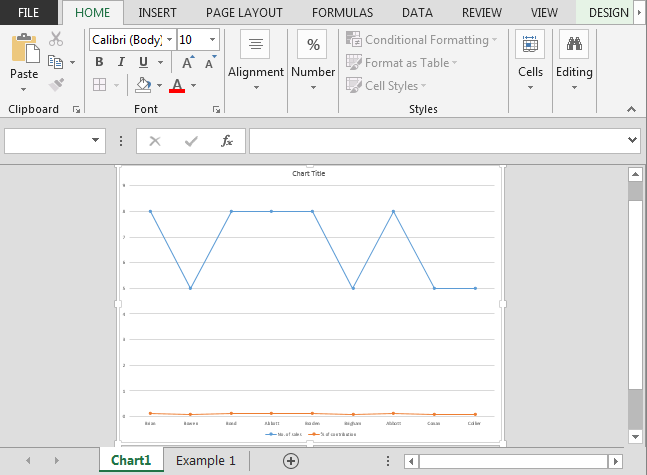Click the Insert Function fx icon
Screen dimensions: 647x475
(x=227, y=141)
